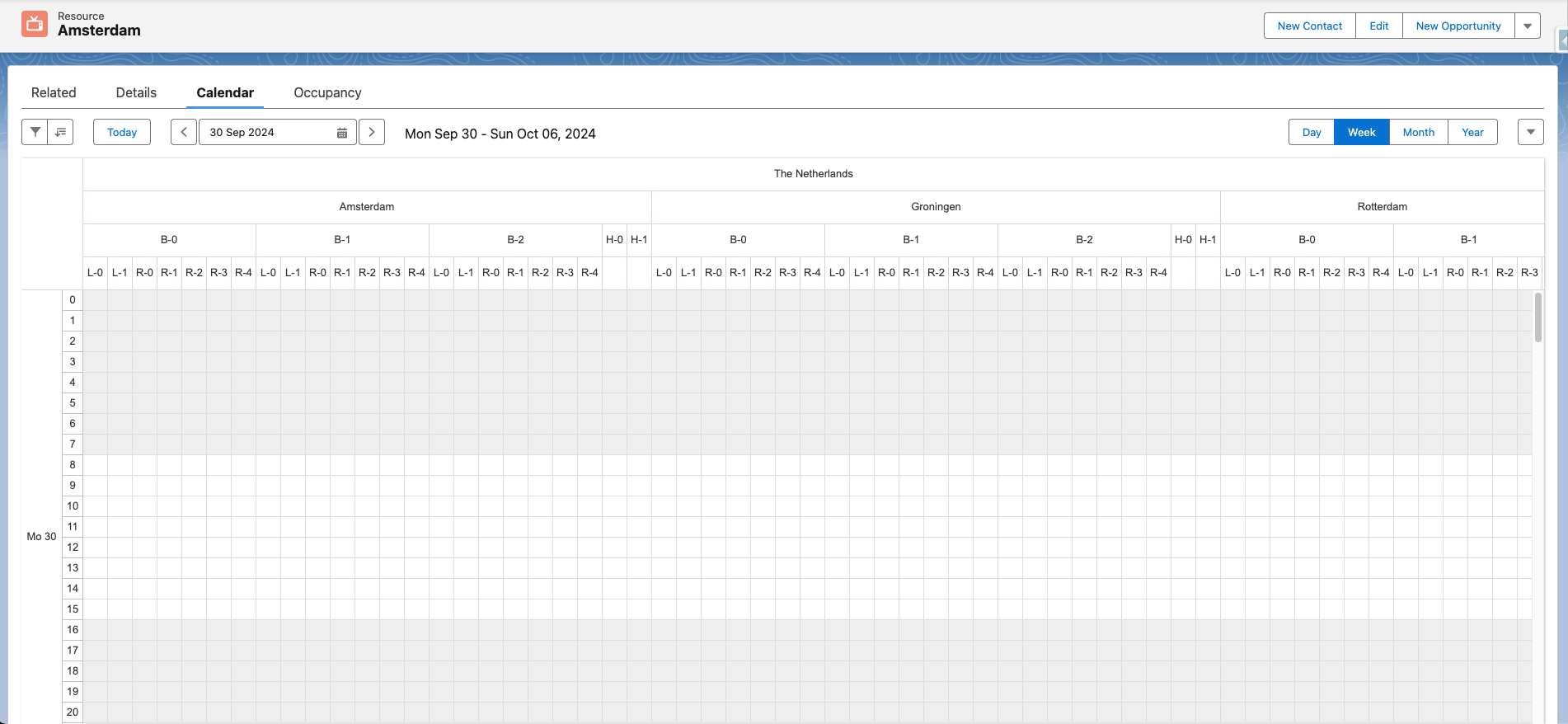Open the Related tab
Image resolution: width=1568 pixels, height=724 pixels.
click(54, 92)
